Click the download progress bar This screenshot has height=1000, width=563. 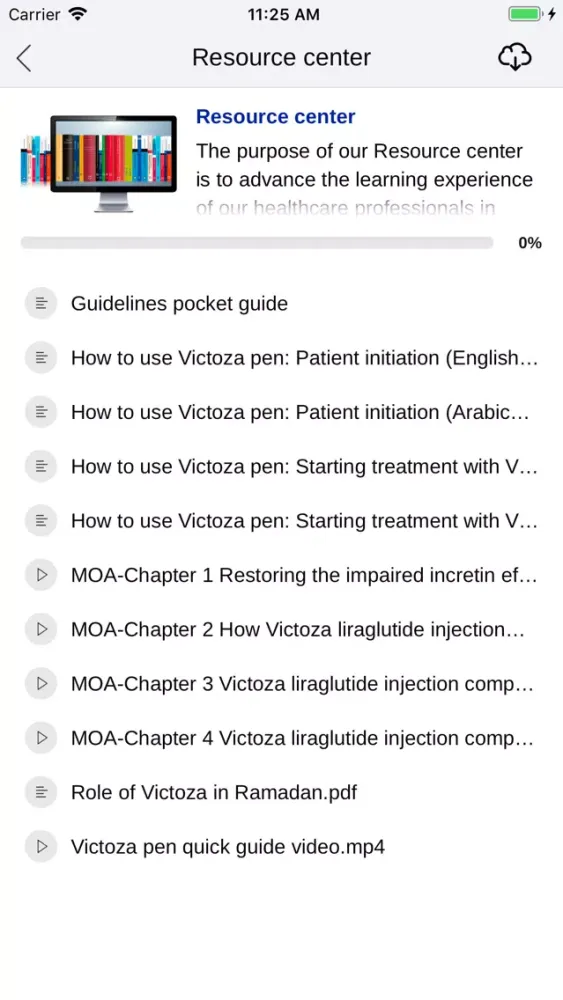pos(257,242)
